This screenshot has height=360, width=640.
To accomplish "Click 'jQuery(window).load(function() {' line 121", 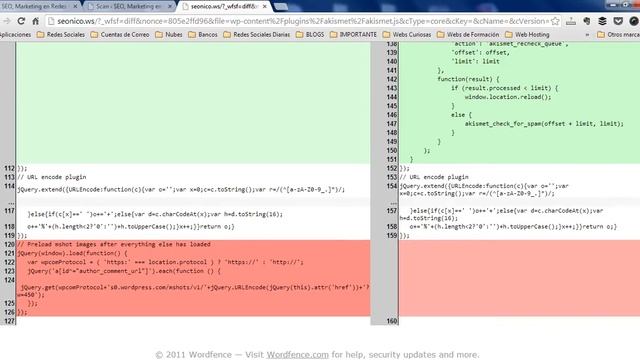I will pos(72,253).
